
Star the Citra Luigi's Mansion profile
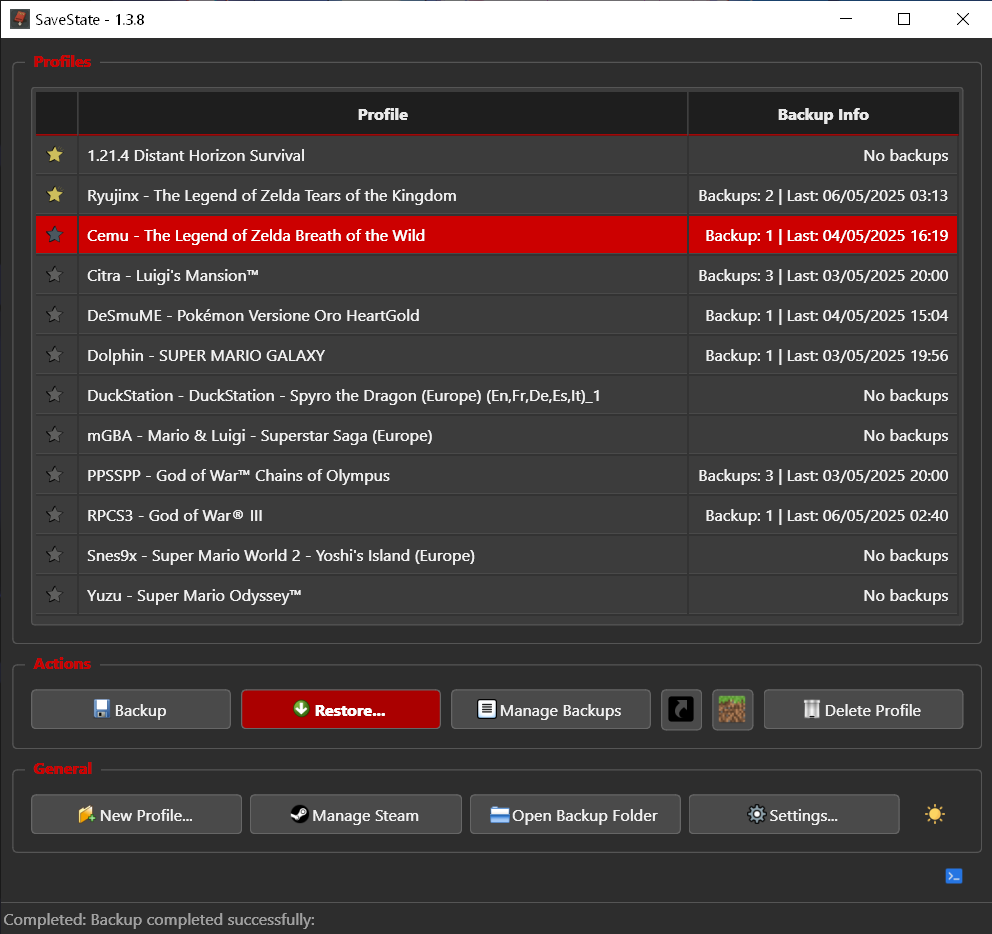[55, 275]
